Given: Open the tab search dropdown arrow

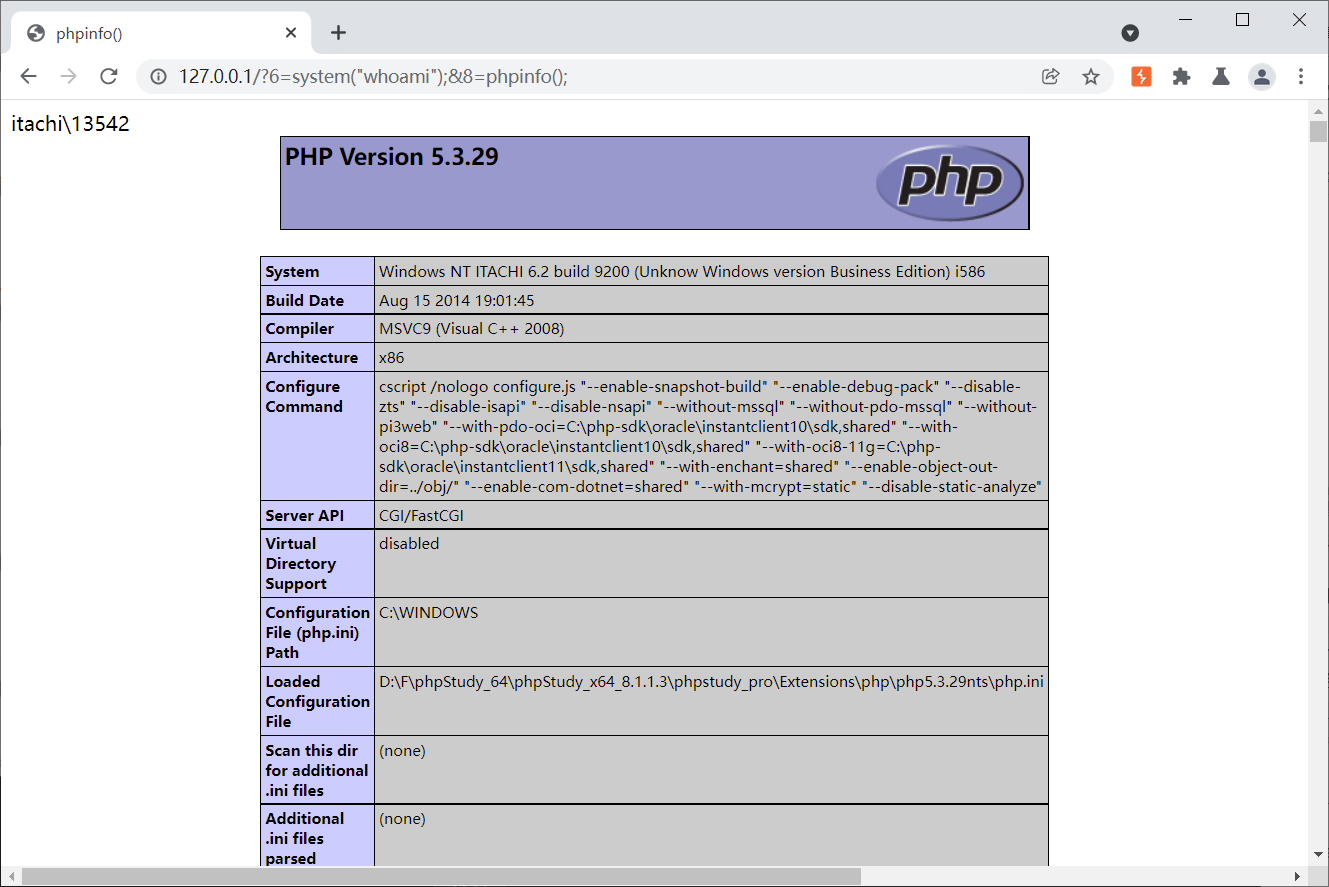Looking at the screenshot, I should tap(1130, 33).
